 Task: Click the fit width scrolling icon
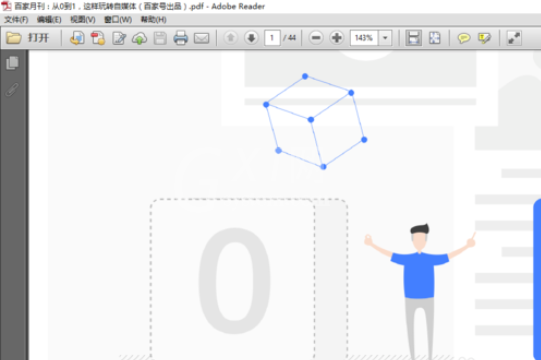[x=413, y=38]
